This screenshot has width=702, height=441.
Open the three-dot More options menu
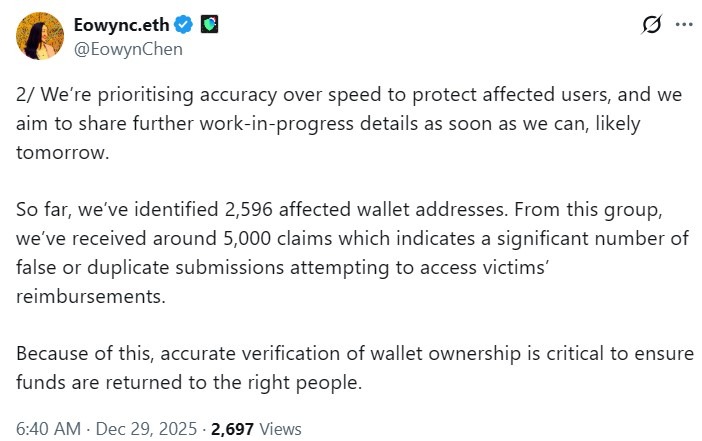click(x=683, y=24)
